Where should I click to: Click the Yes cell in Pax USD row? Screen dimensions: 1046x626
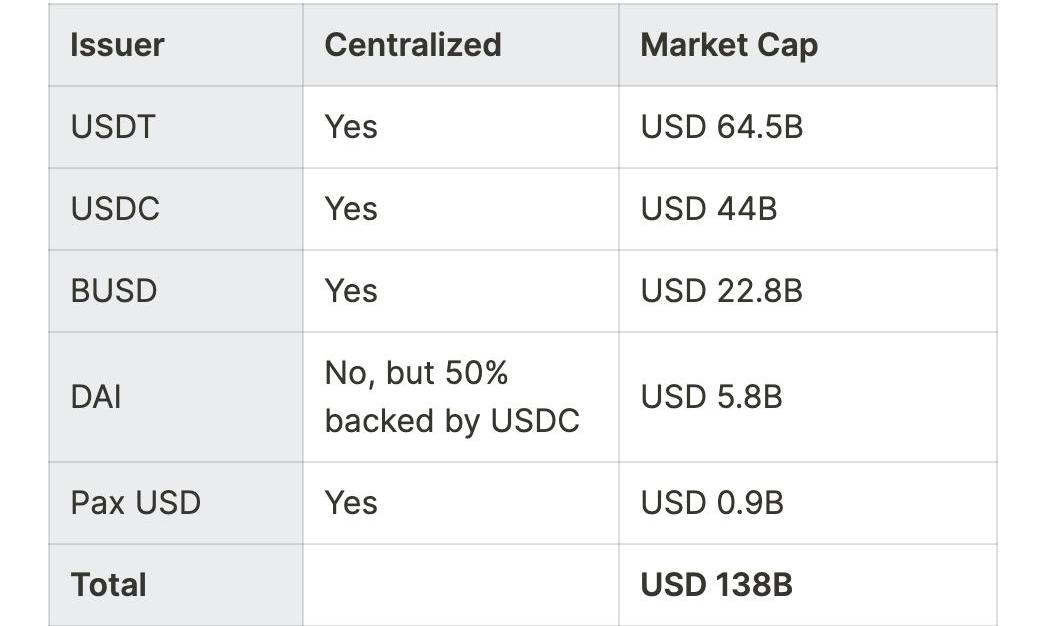pos(351,502)
